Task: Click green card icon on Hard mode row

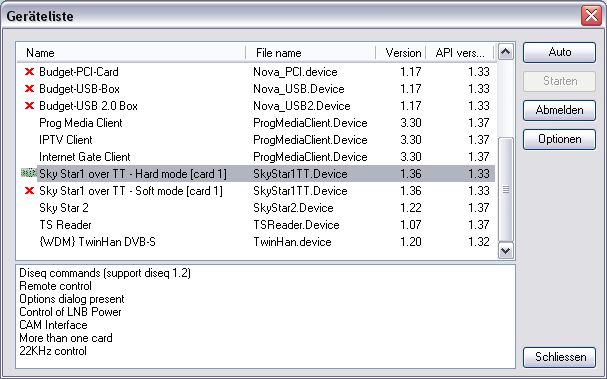Action: click(28, 173)
